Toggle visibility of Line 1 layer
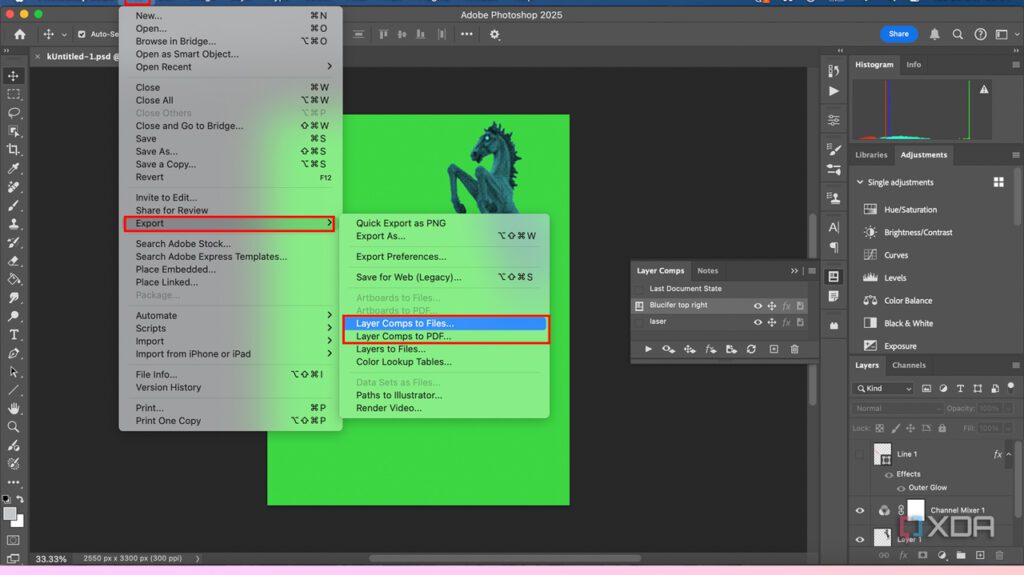The height and width of the screenshot is (575, 1024). (x=859, y=454)
